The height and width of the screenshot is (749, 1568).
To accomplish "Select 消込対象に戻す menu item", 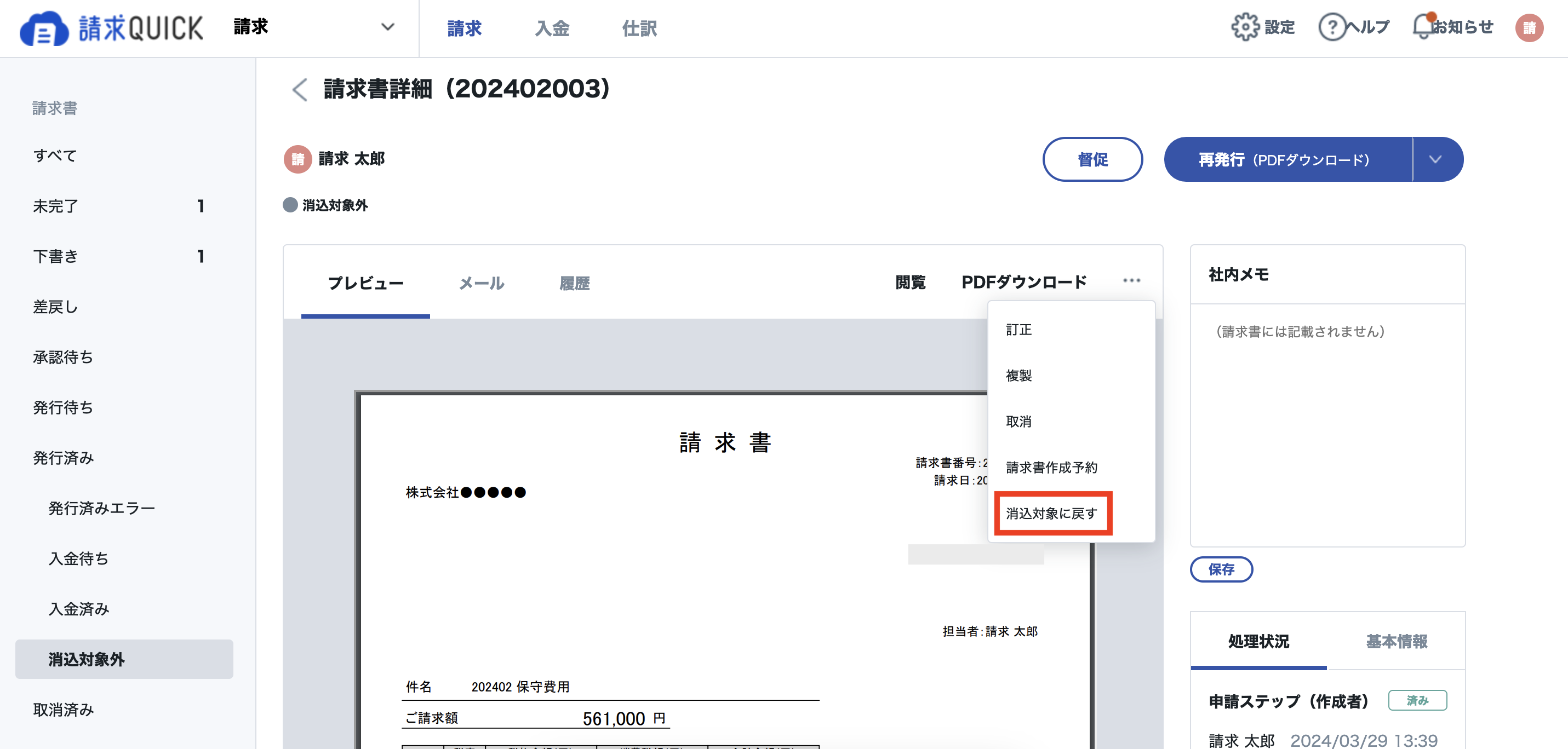I will pos(1052,513).
